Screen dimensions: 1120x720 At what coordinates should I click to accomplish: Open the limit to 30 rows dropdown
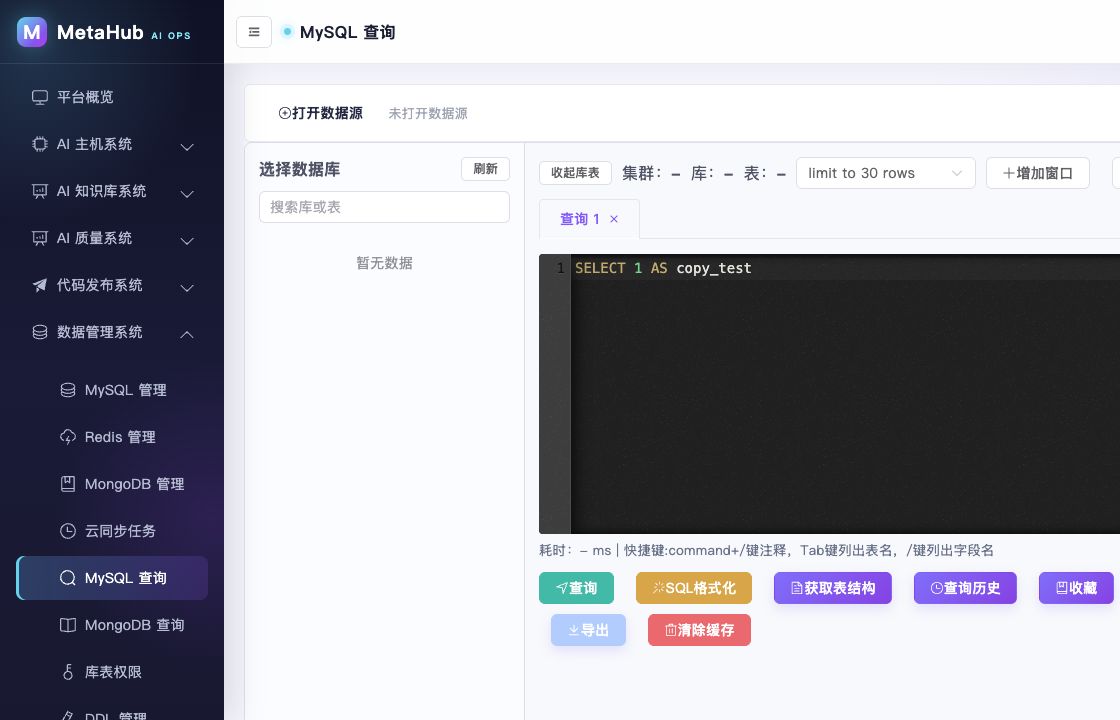tap(886, 173)
